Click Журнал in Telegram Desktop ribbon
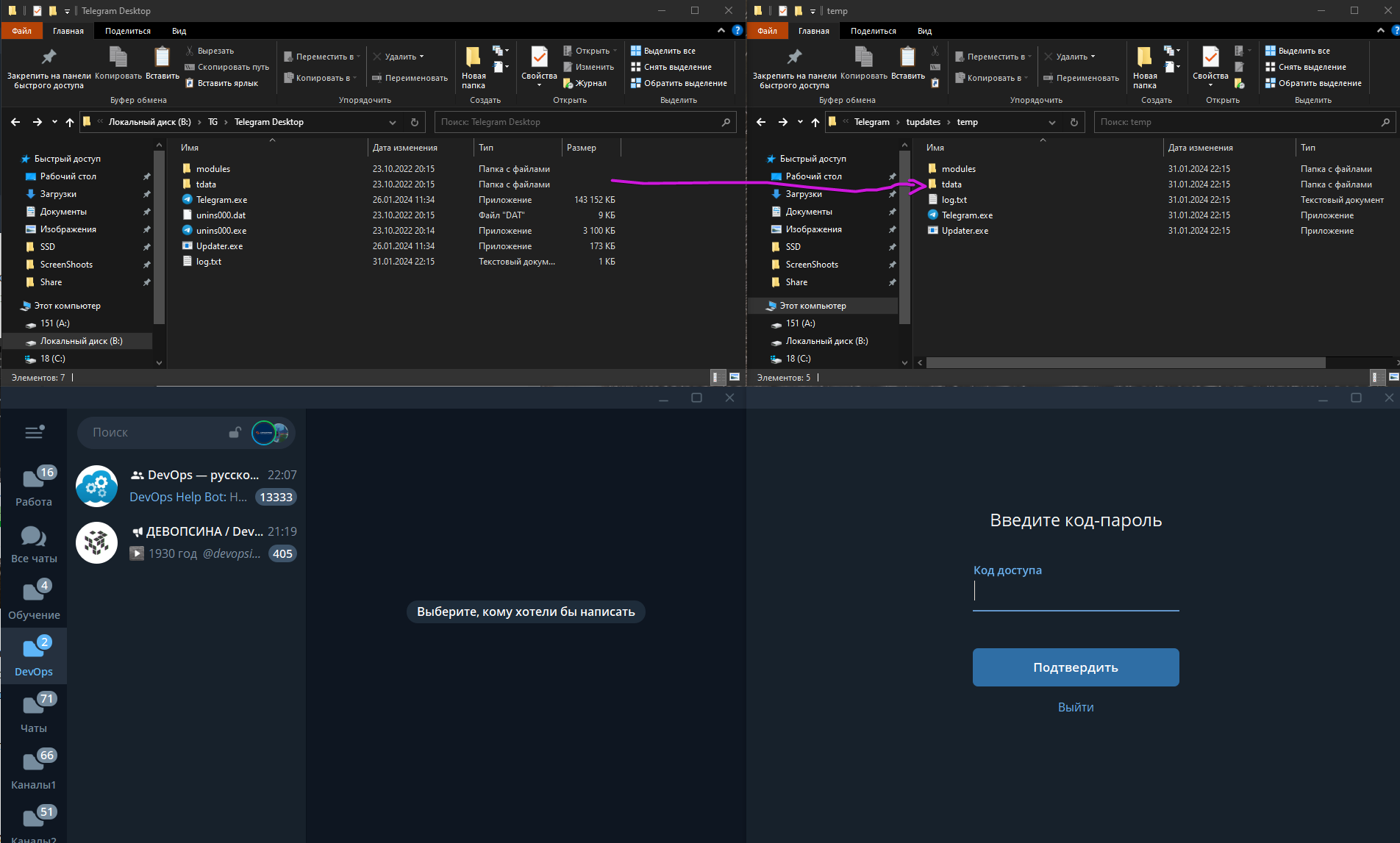 [585, 83]
